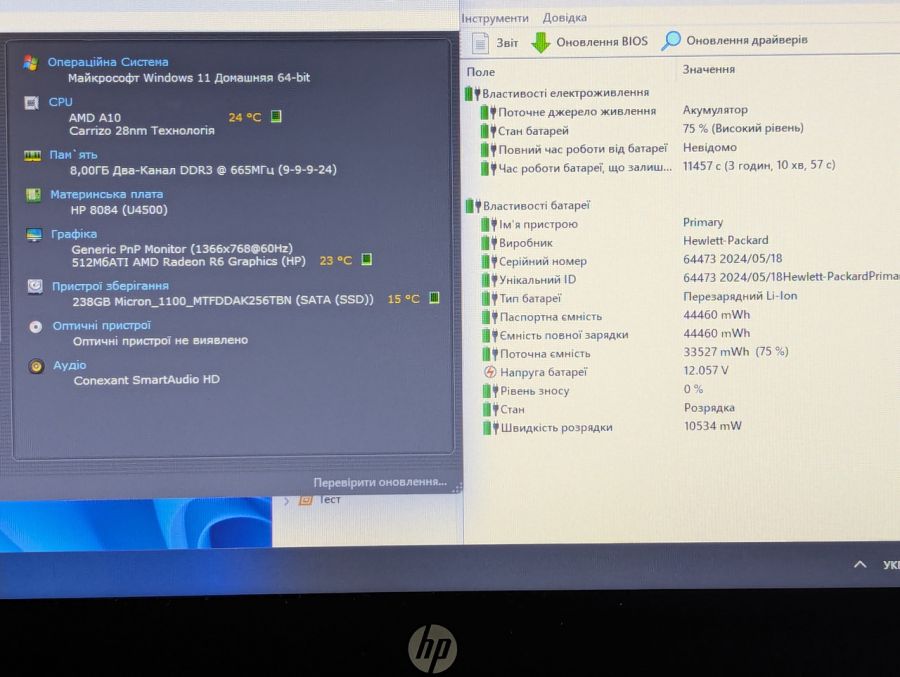Screen dimensions: 900x677
Task: Click the 75 % (Високий рівень) value
Action: point(743,128)
